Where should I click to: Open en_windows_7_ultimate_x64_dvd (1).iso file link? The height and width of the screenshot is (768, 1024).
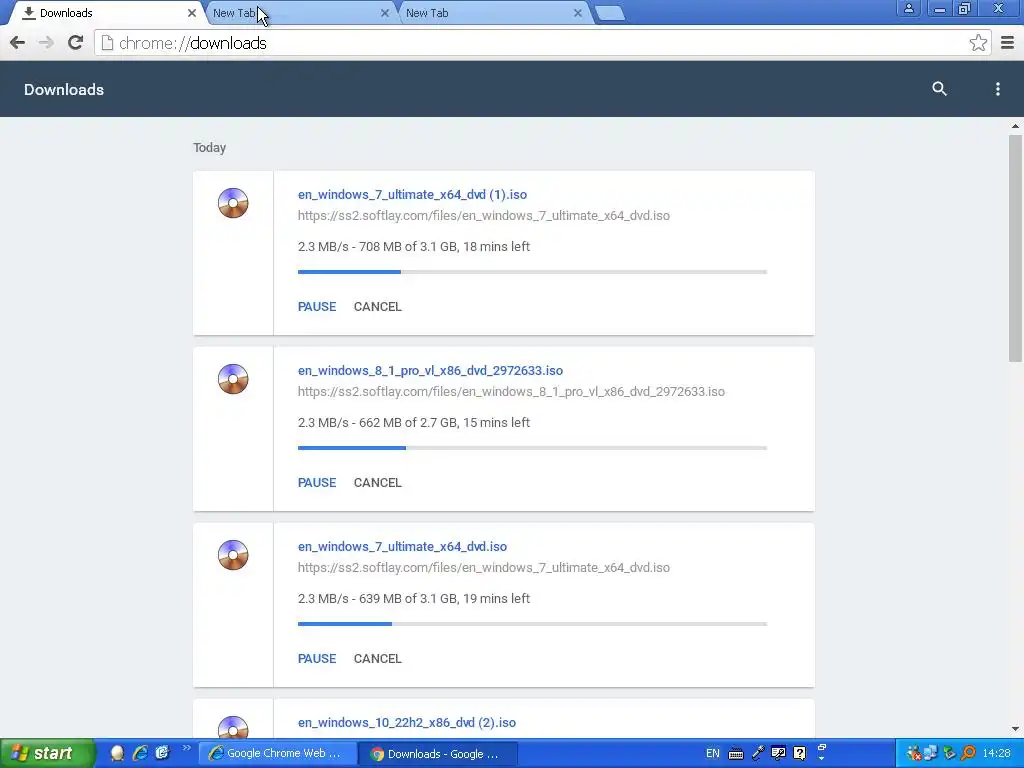(412, 195)
